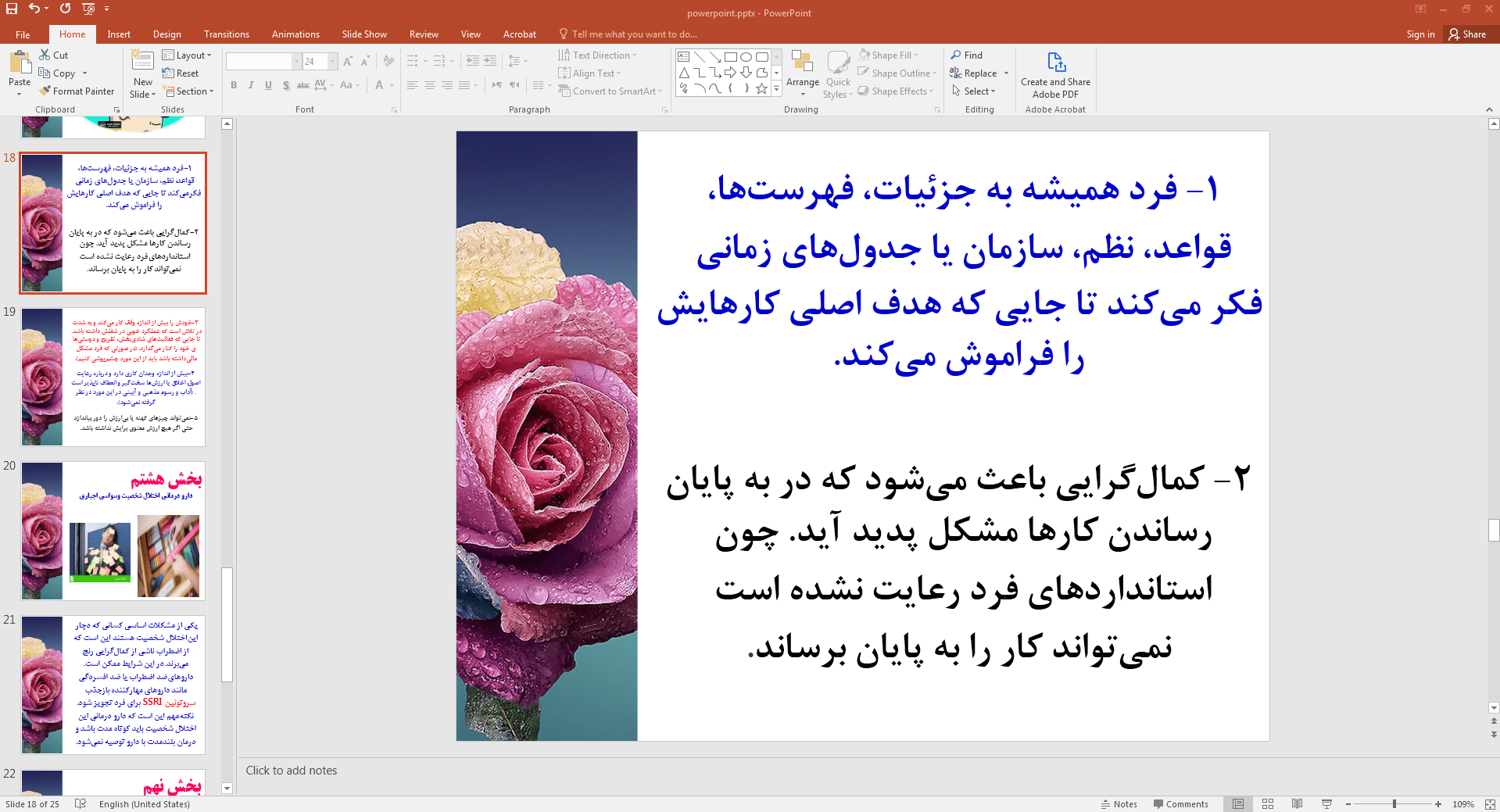Open the font size dropdown showing 24
This screenshot has height=812, width=1500.
point(332,61)
